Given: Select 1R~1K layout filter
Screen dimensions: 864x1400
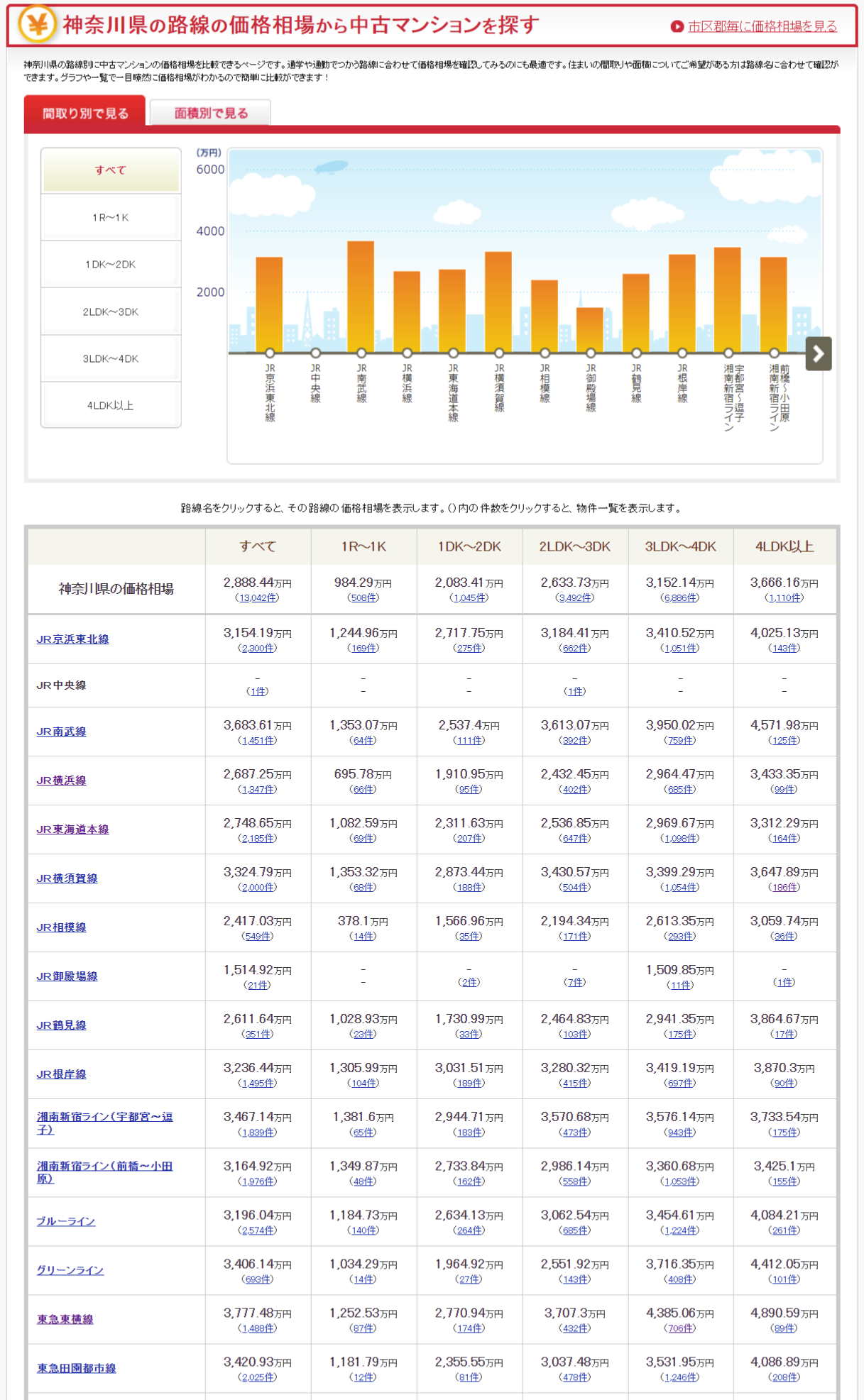Looking at the screenshot, I should tap(111, 217).
